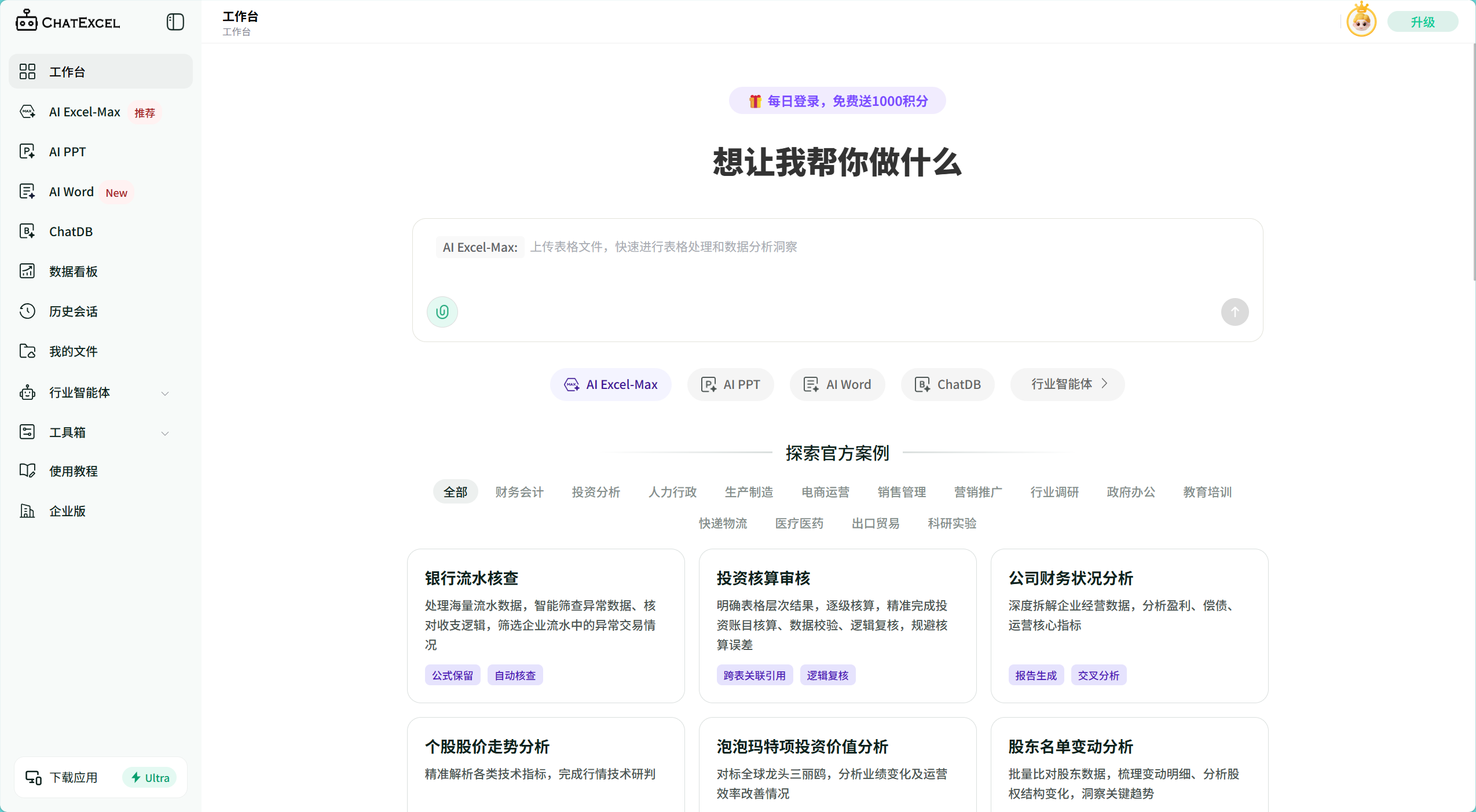1476x812 pixels.
Task: Select the 行业调研 category tab
Action: 1054,492
